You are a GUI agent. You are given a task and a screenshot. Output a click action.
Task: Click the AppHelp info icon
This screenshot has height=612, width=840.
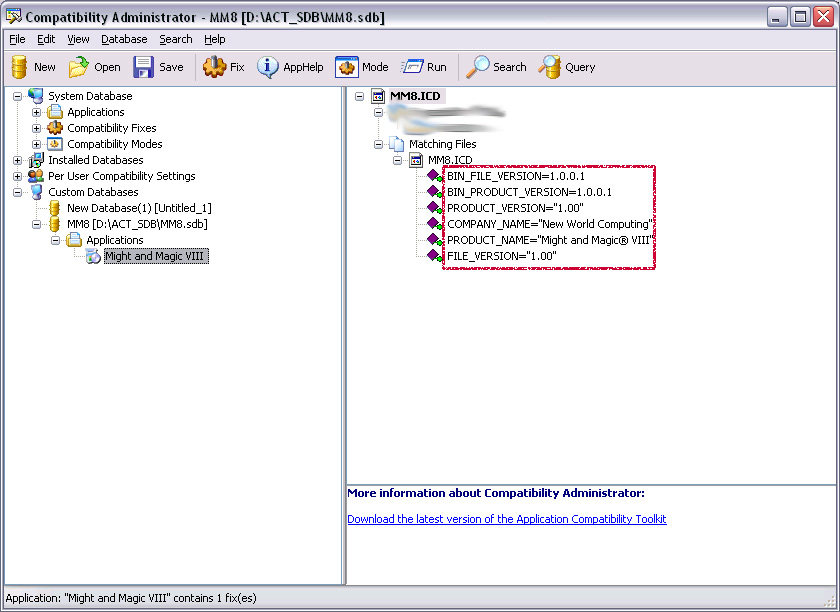click(267, 67)
